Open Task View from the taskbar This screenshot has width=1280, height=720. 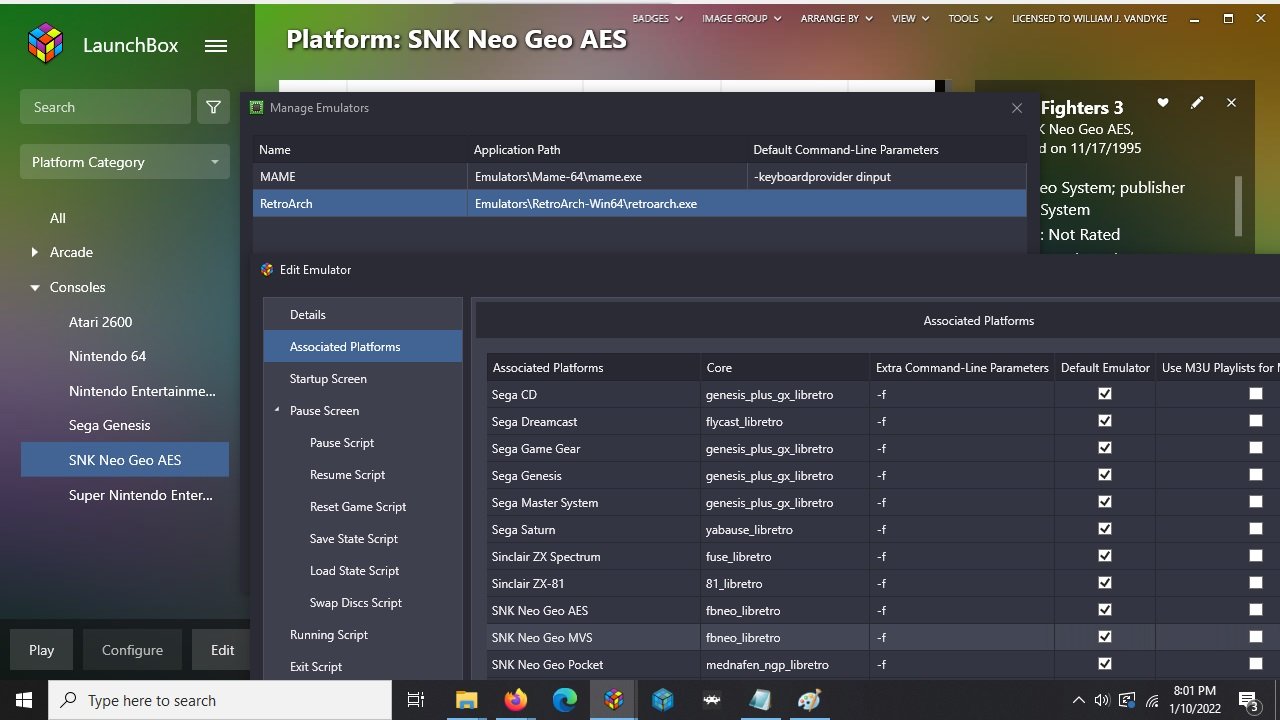coord(416,701)
